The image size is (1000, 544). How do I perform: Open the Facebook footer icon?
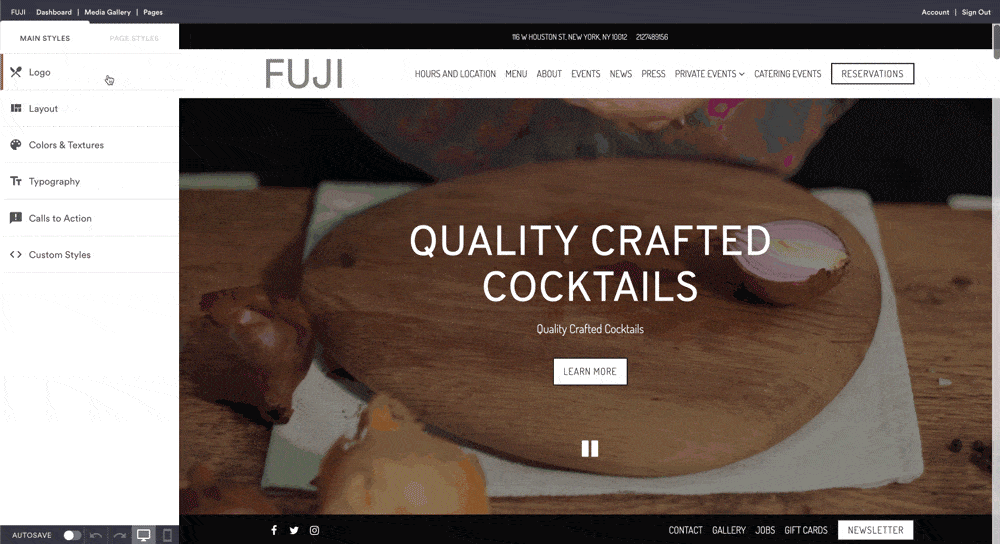coord(274,530)
